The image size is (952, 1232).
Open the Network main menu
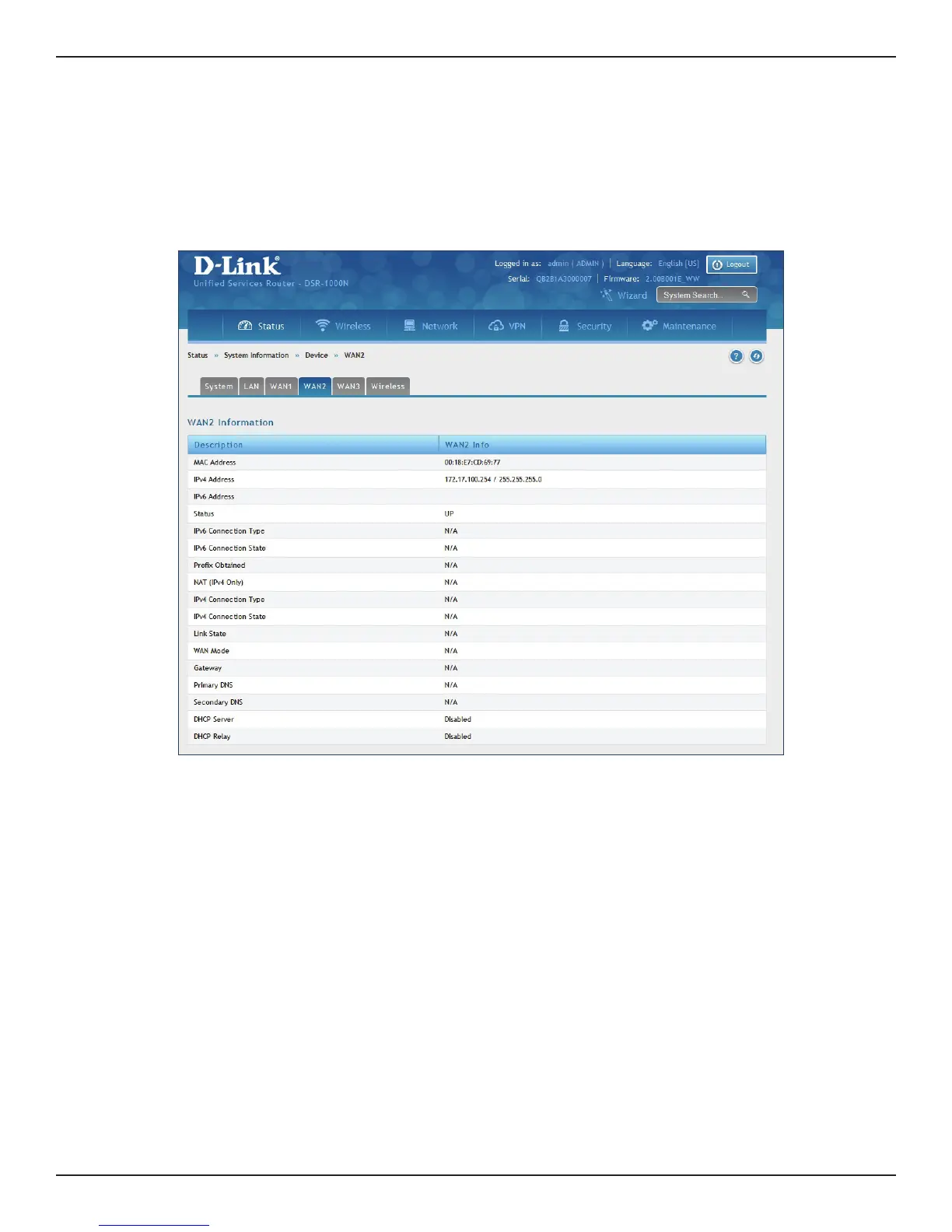(x=430, y=326)
